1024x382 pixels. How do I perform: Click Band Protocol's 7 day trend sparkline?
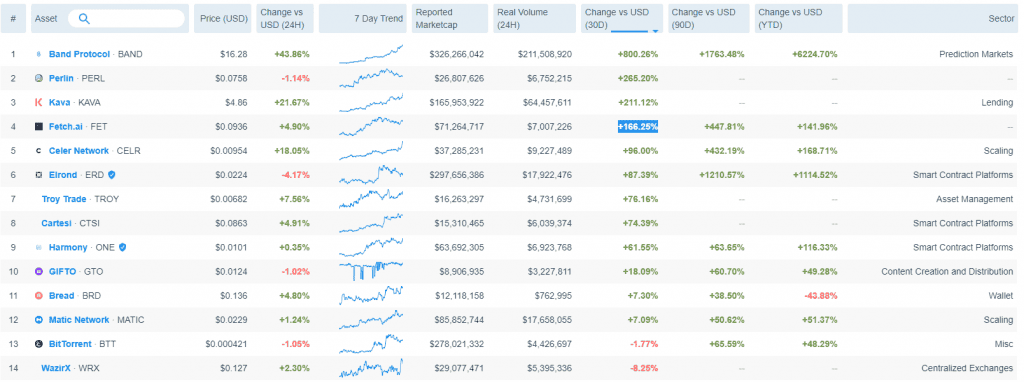pyautogui.click(x=371, y=54)
